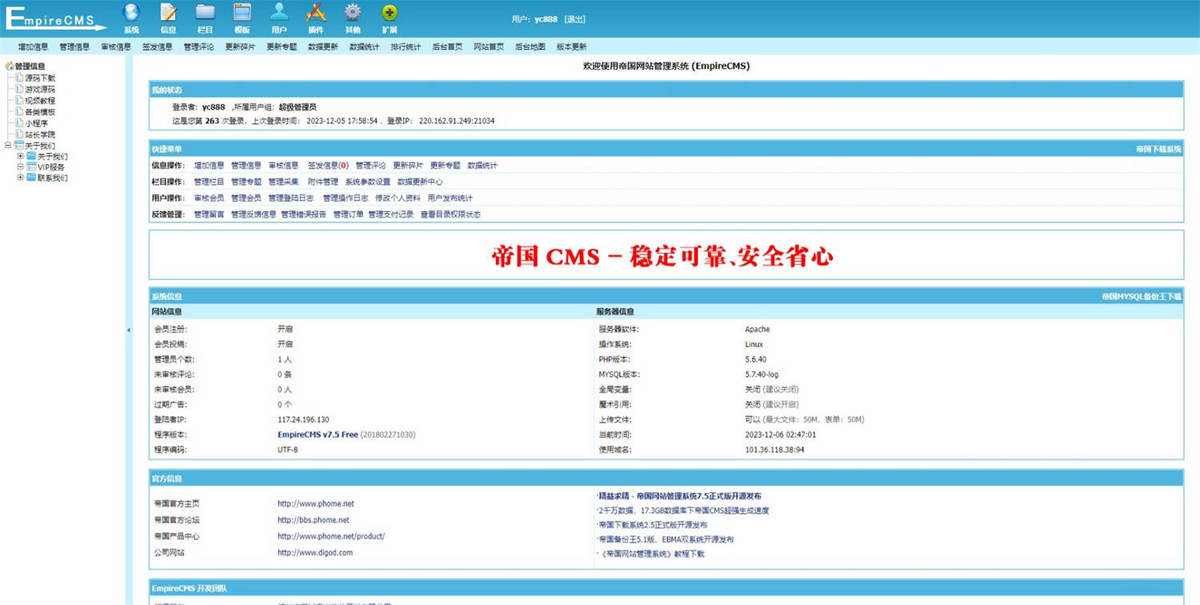Open the 用户 user icon in header
The height and width of the screenshot is (605, 1200).
[x=279, y=13]
